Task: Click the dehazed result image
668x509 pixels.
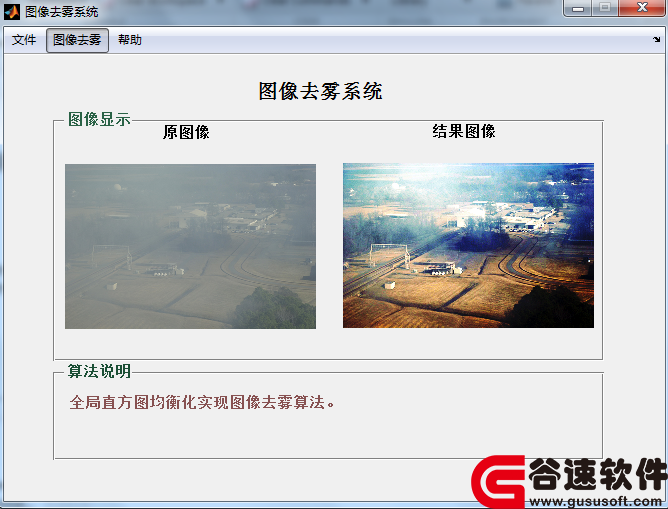Action: point(468,245)
